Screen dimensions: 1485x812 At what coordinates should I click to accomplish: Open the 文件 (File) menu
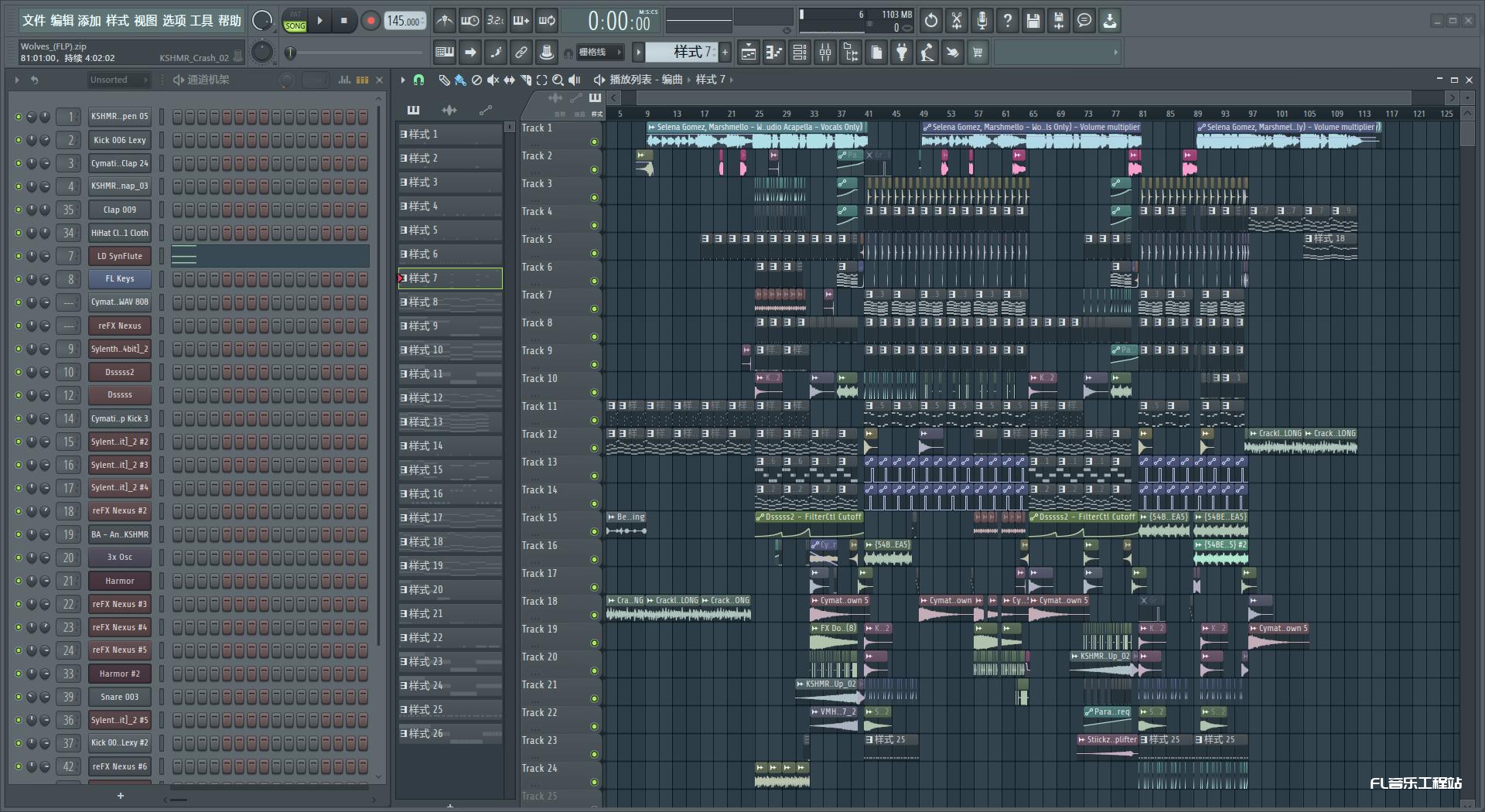click(x=33, y=21)
